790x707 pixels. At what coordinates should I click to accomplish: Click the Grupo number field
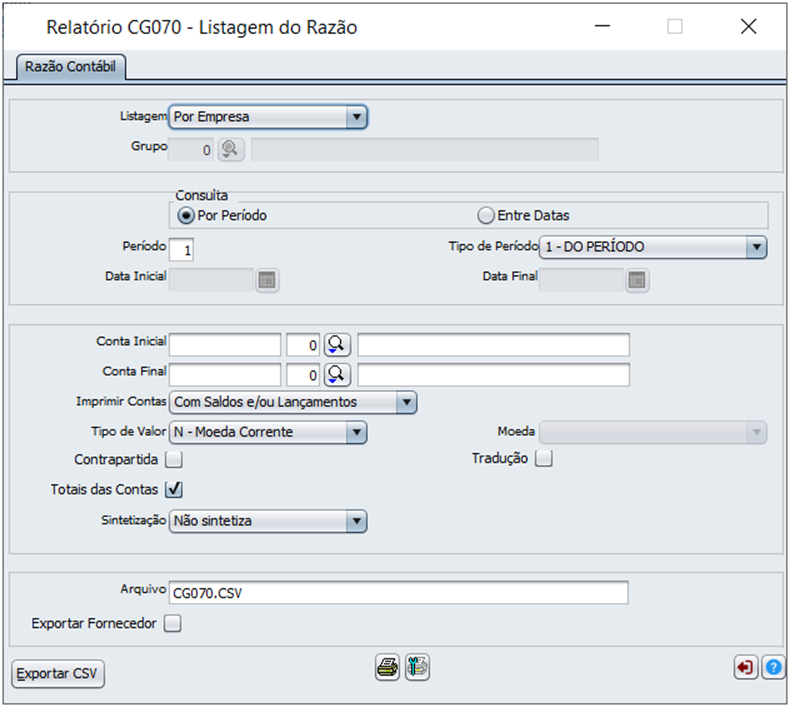(x=190, y=149)
